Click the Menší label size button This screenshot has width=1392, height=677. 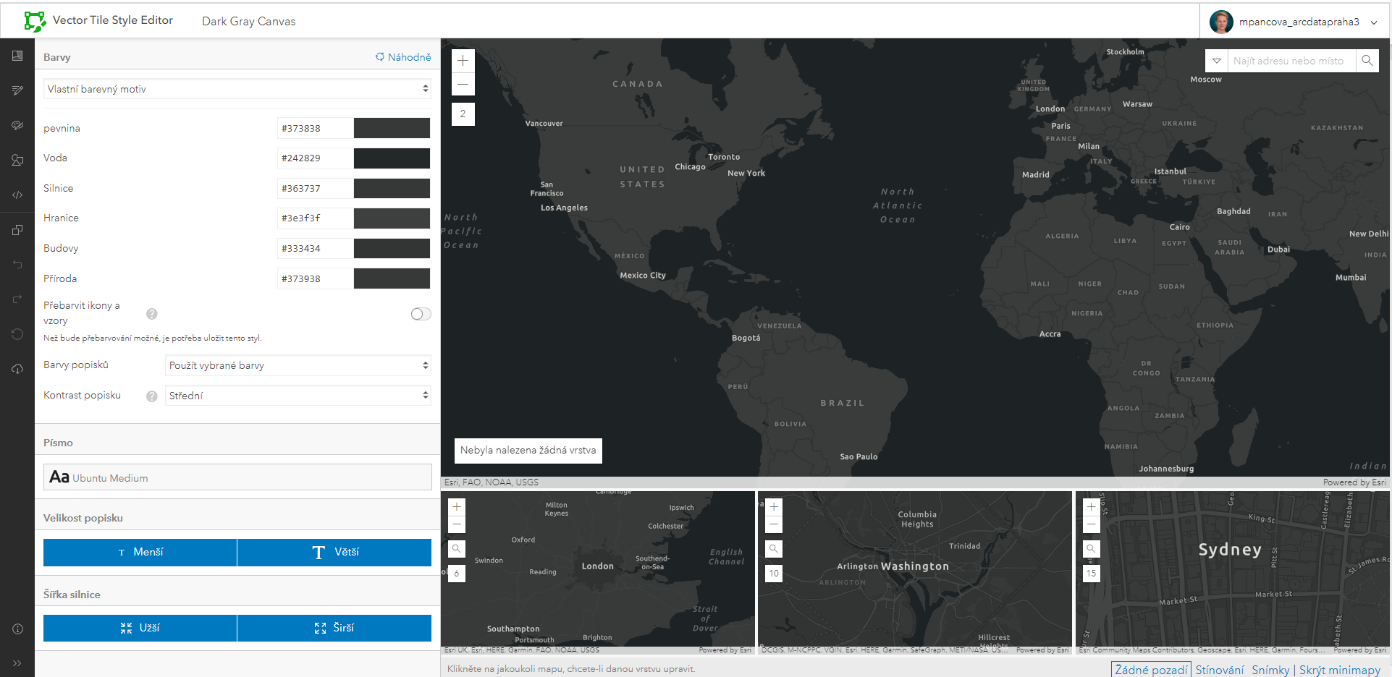point(140,552)
